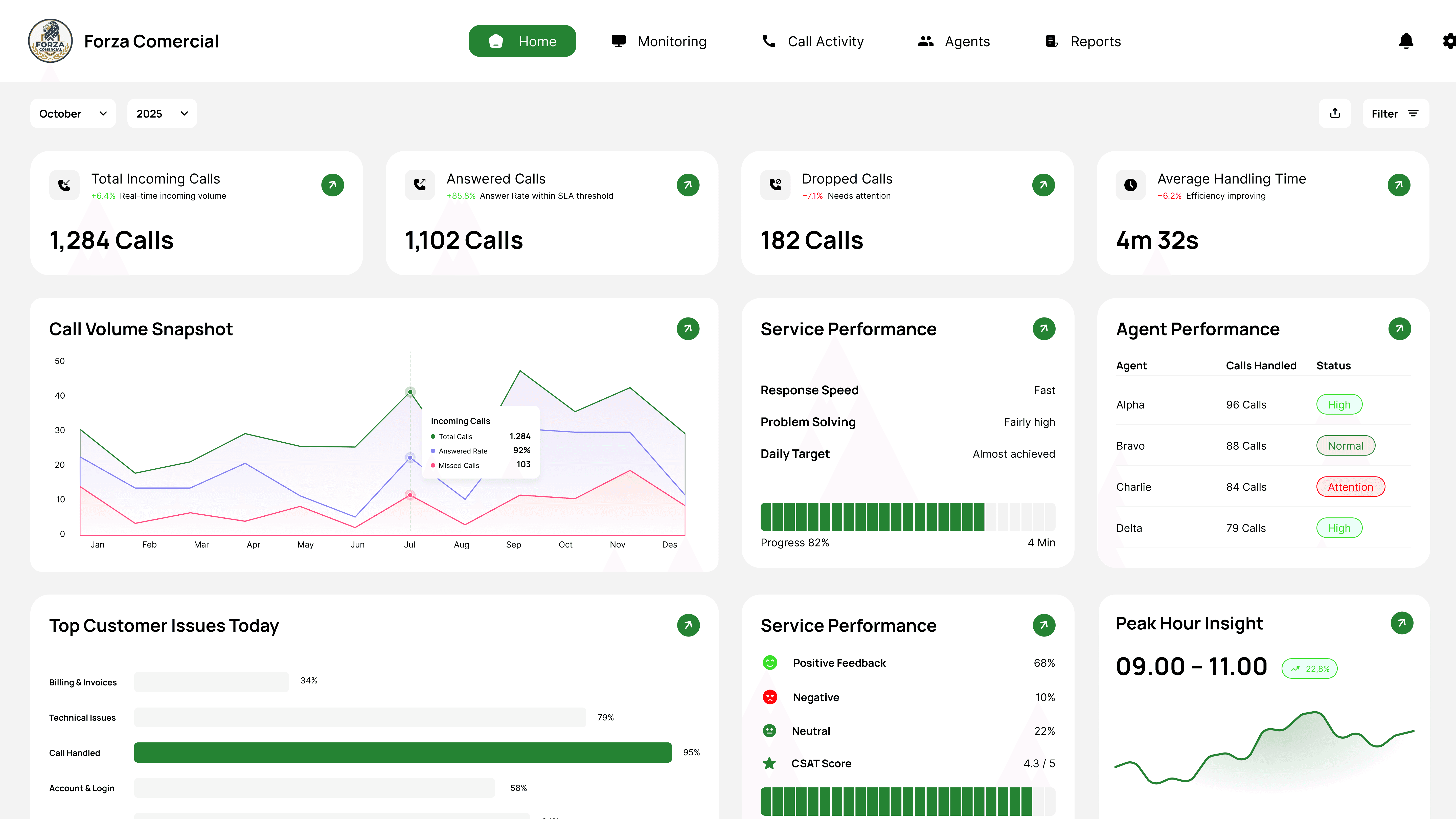Open the 2025 year dropdown
The height and width of the screenshot is (819, 1456).
(x=162, y=113)
